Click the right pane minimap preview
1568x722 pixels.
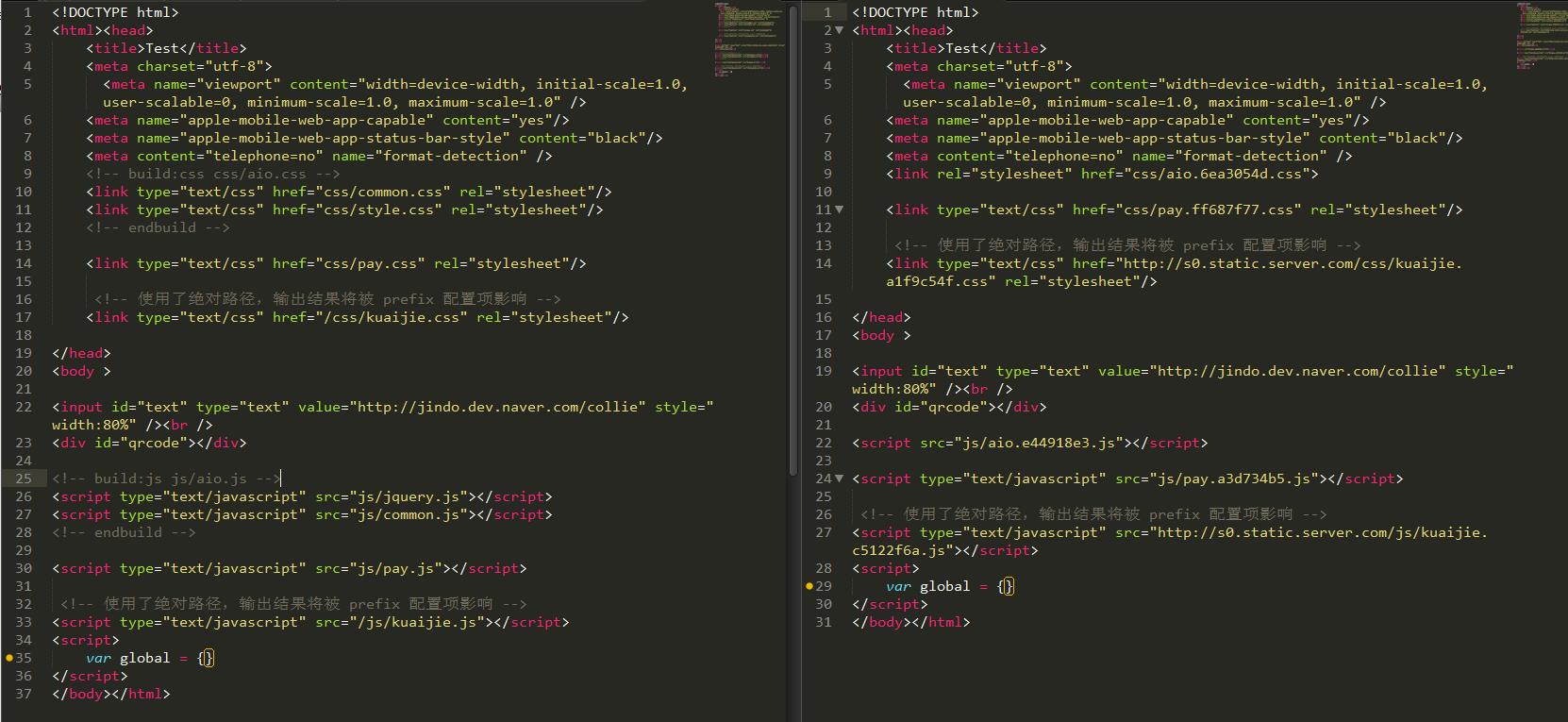1540,36
